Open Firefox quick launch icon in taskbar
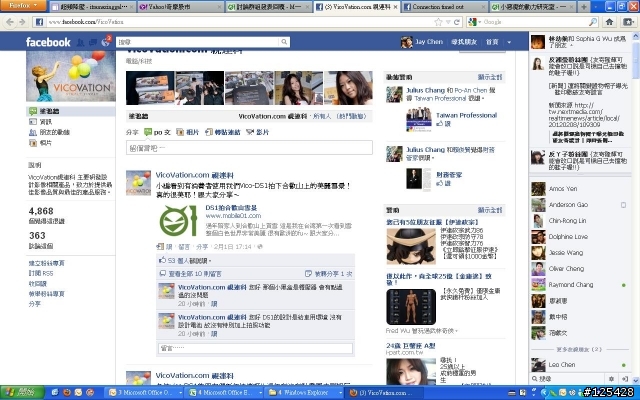 67,393
